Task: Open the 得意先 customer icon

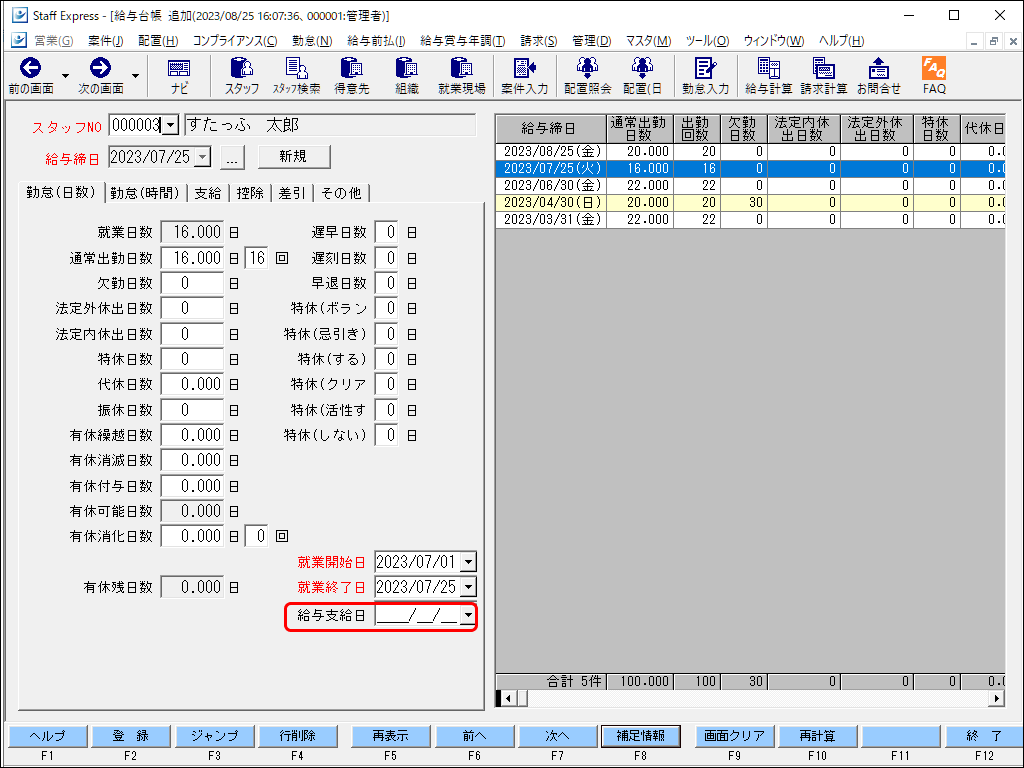Action: 351,76
